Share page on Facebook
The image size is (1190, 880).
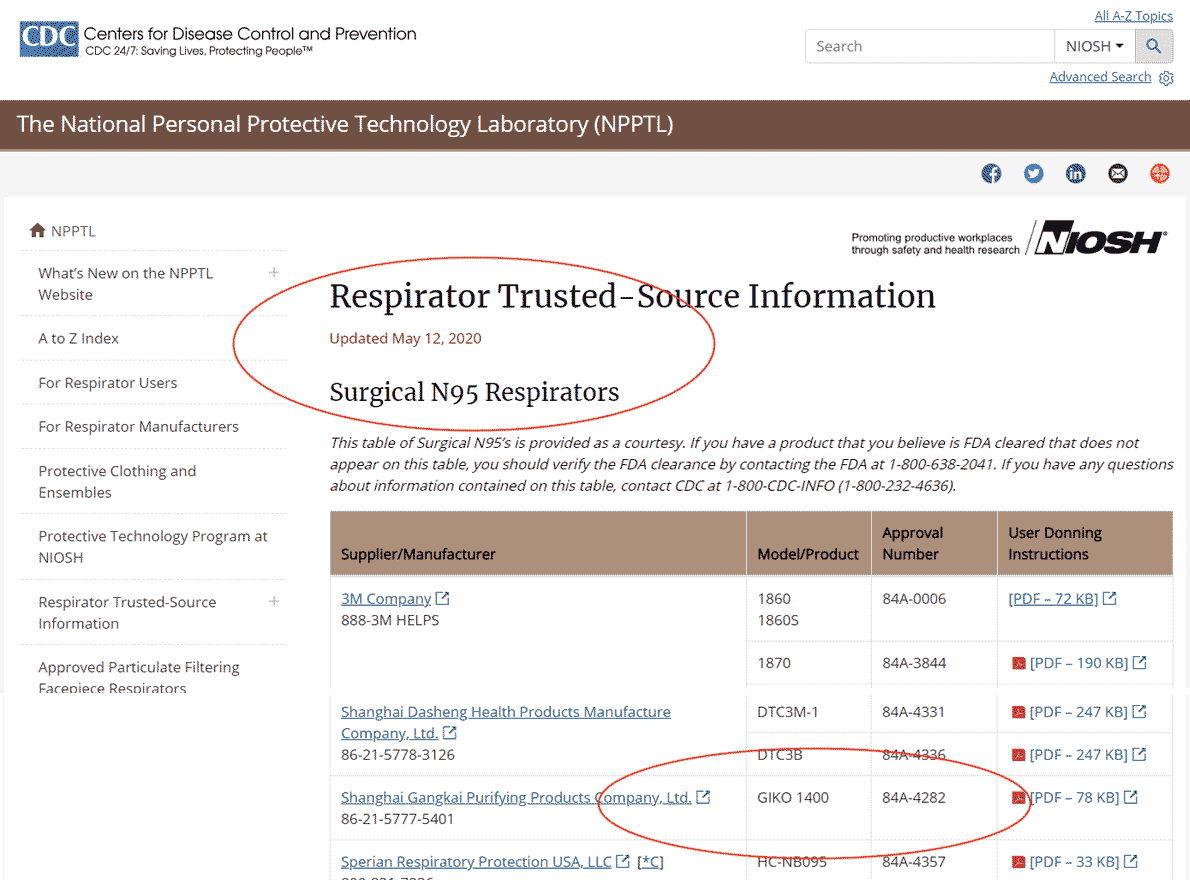coord(991,174)
